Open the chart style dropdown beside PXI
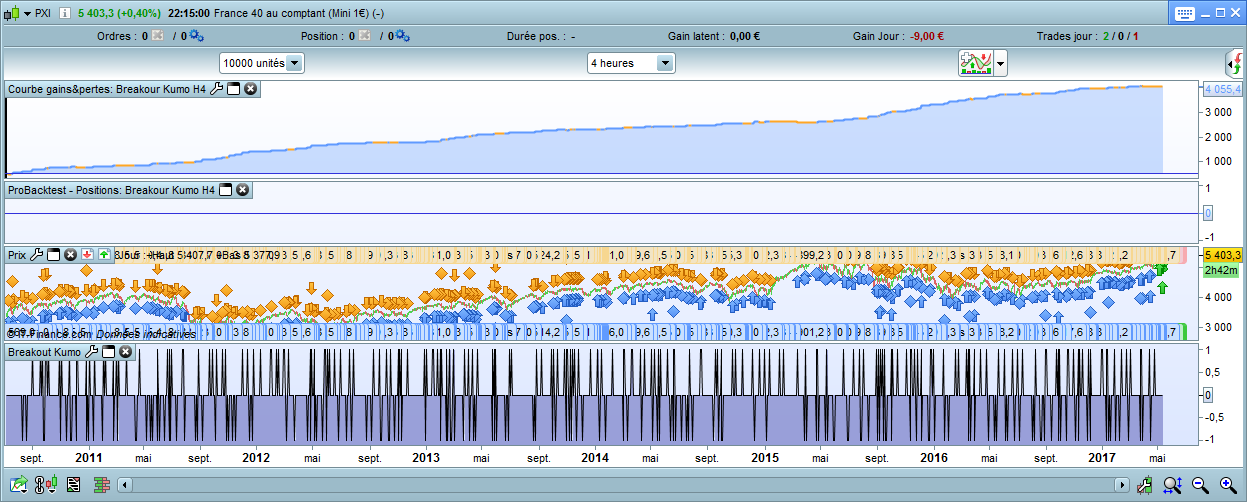 click(x=27, y=14)
